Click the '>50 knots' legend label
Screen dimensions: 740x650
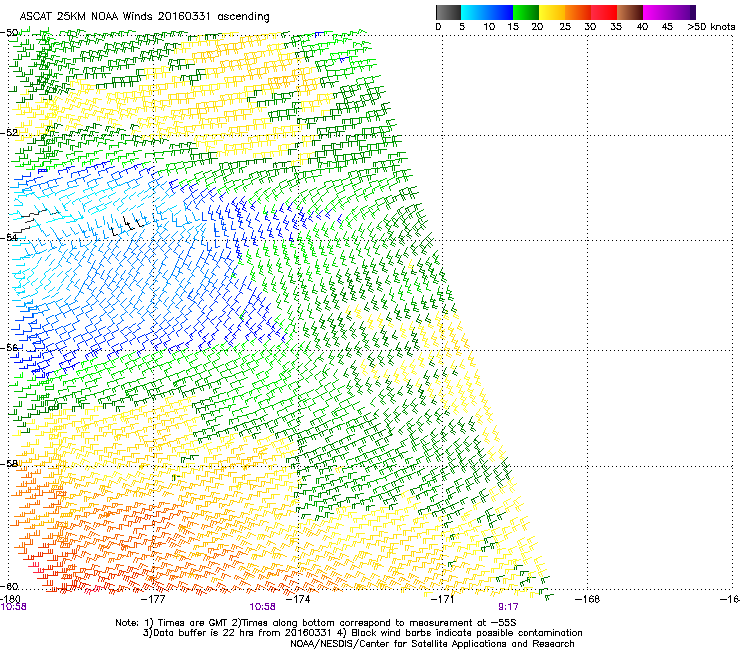click(x=711, y=27)
